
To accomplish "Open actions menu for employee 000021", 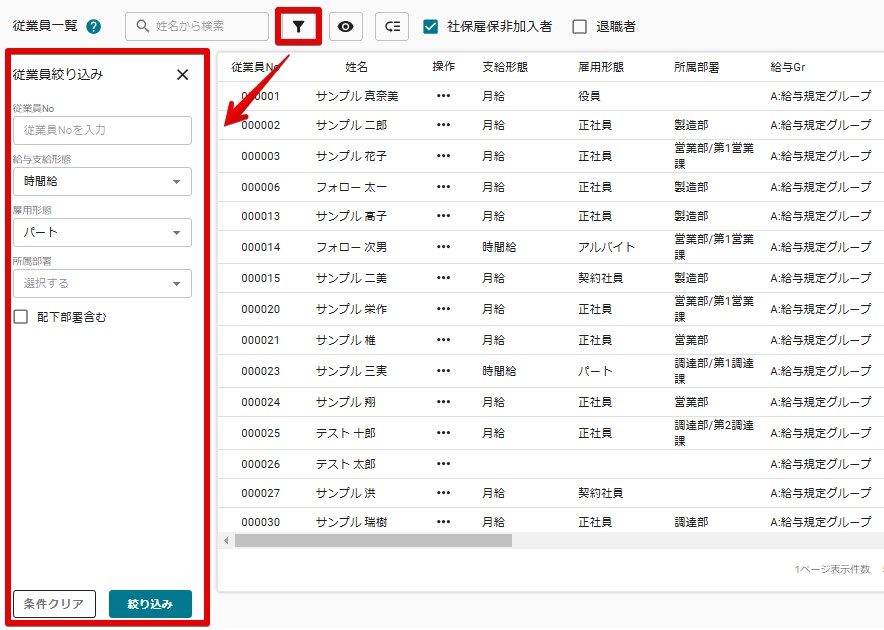I will point(443,340).
